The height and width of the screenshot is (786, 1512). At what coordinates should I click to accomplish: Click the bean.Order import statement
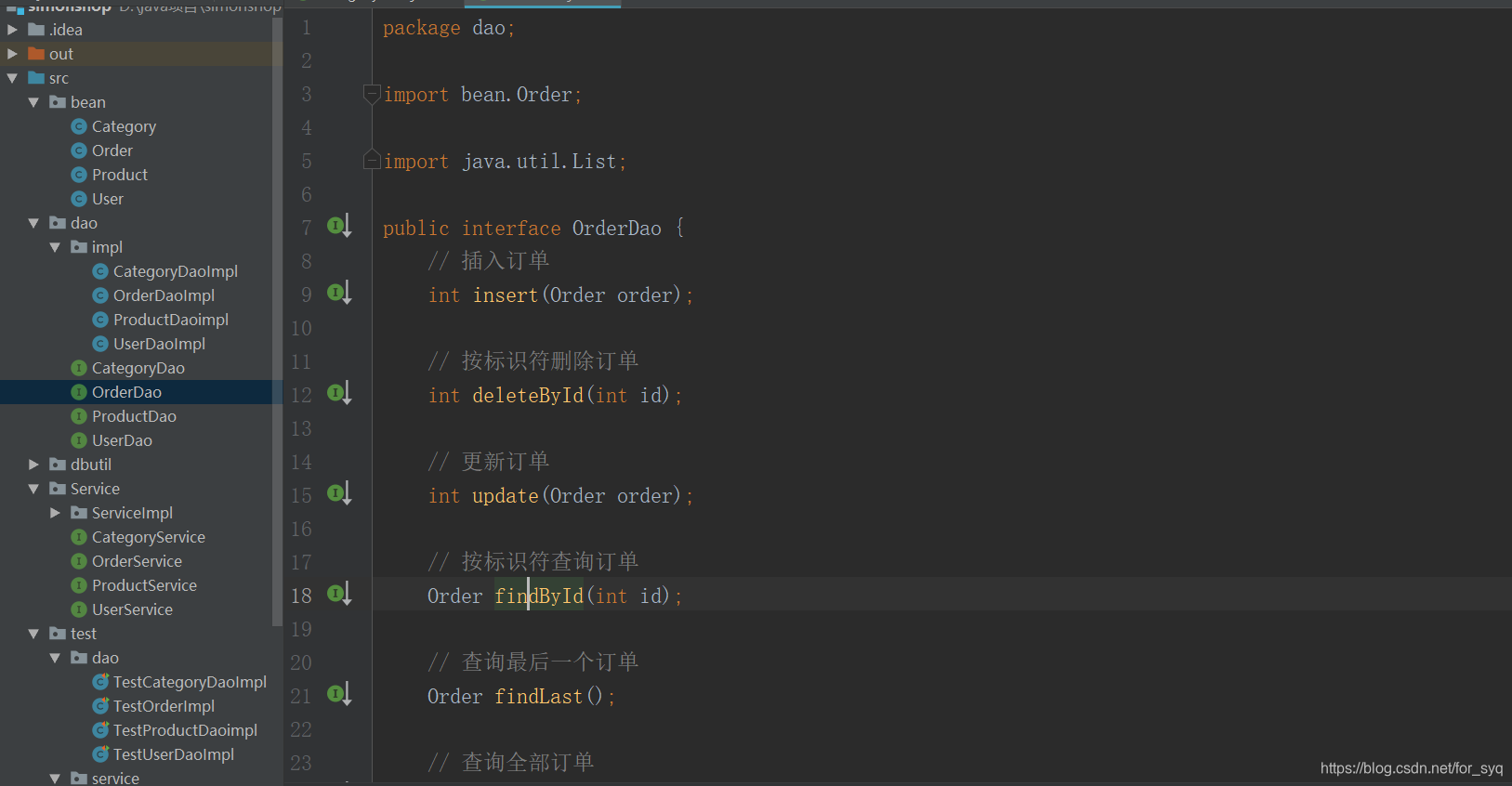(482, 94)
